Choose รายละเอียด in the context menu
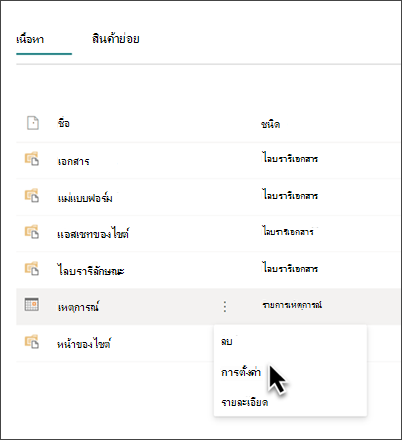The height and width of the screenshot is (440, 402). click(x=245, y=402)
